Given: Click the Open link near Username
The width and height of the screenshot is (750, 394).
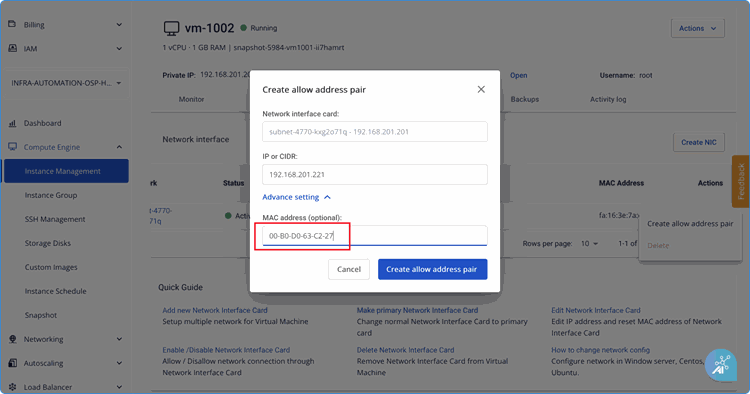Looking at the screenshot, I should [518, 76].
